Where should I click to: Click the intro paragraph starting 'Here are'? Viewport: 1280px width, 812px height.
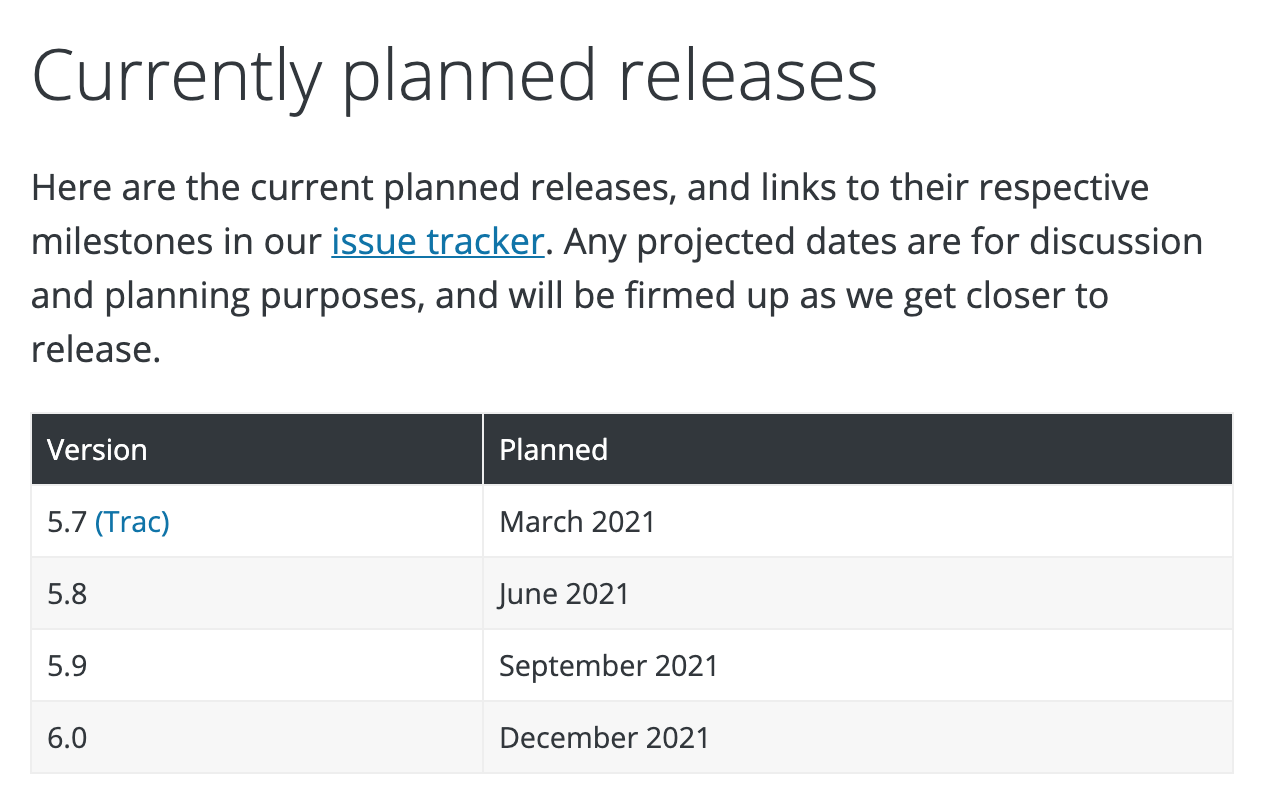tap(617, 268)
